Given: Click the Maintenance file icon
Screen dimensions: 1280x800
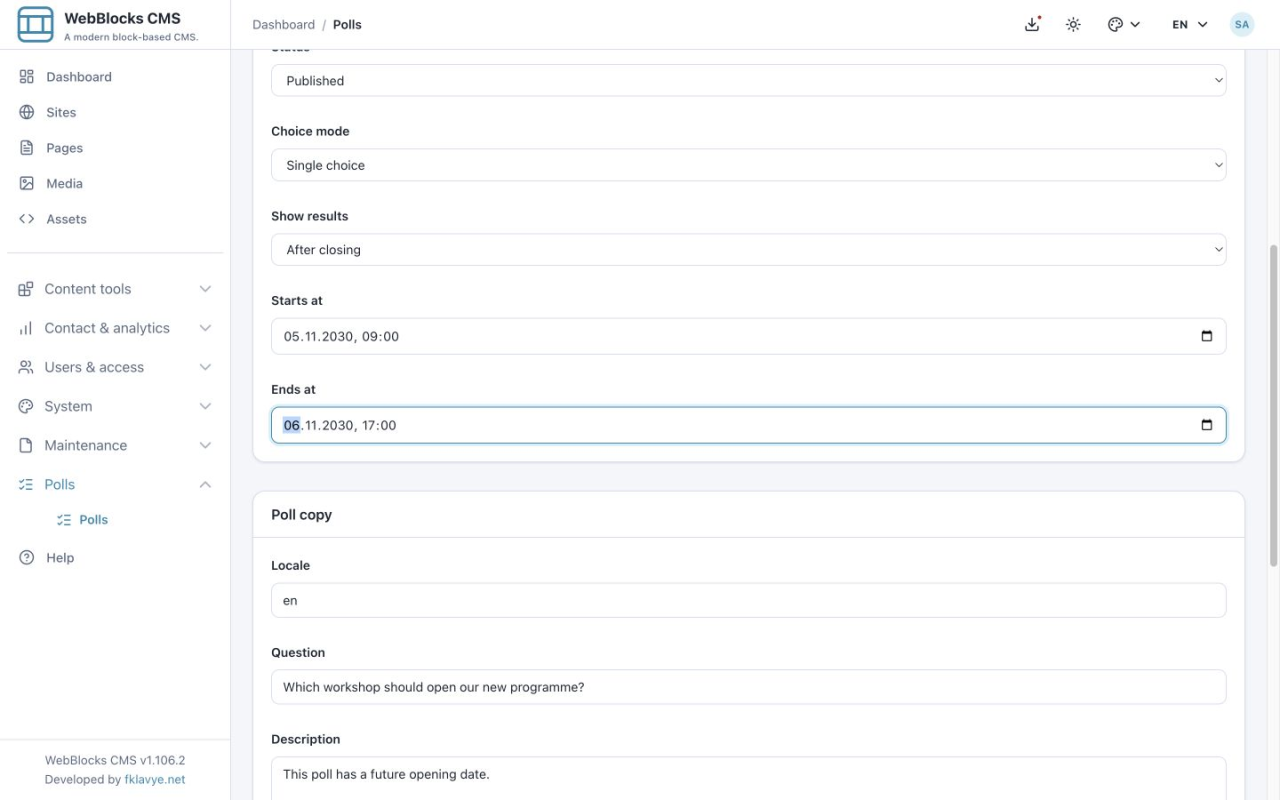Looking at the screenshot, I should 26,445.
